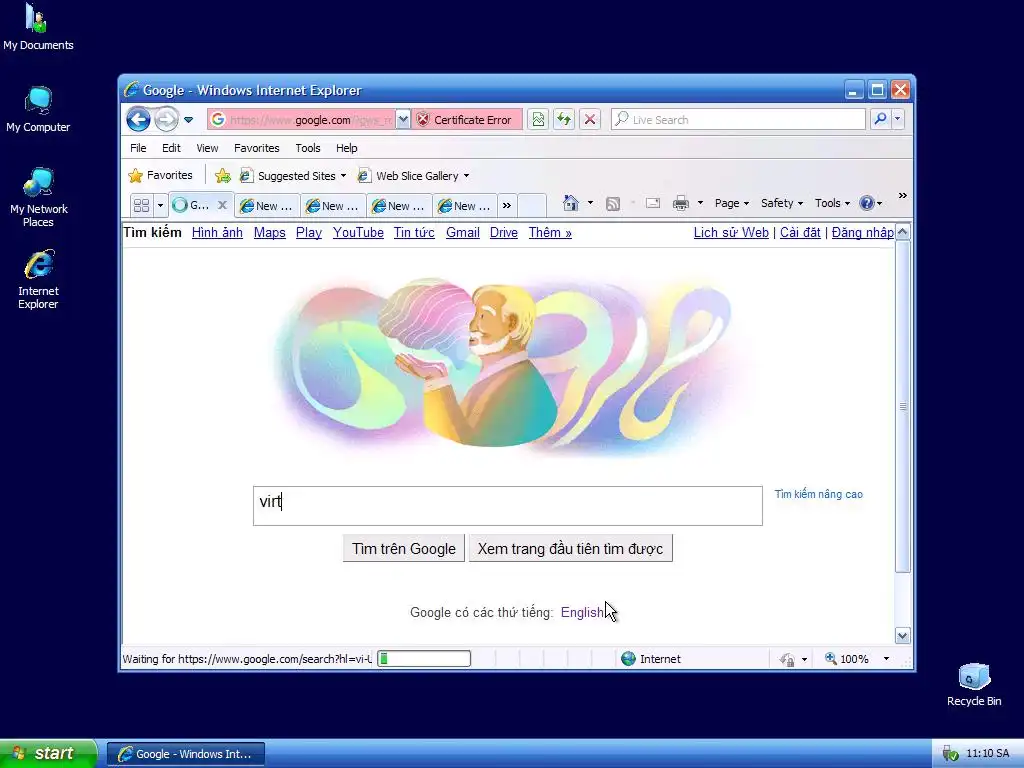1024x768 pixels.
Task: Click the Google doodle image
Action: tap(509, 366)
